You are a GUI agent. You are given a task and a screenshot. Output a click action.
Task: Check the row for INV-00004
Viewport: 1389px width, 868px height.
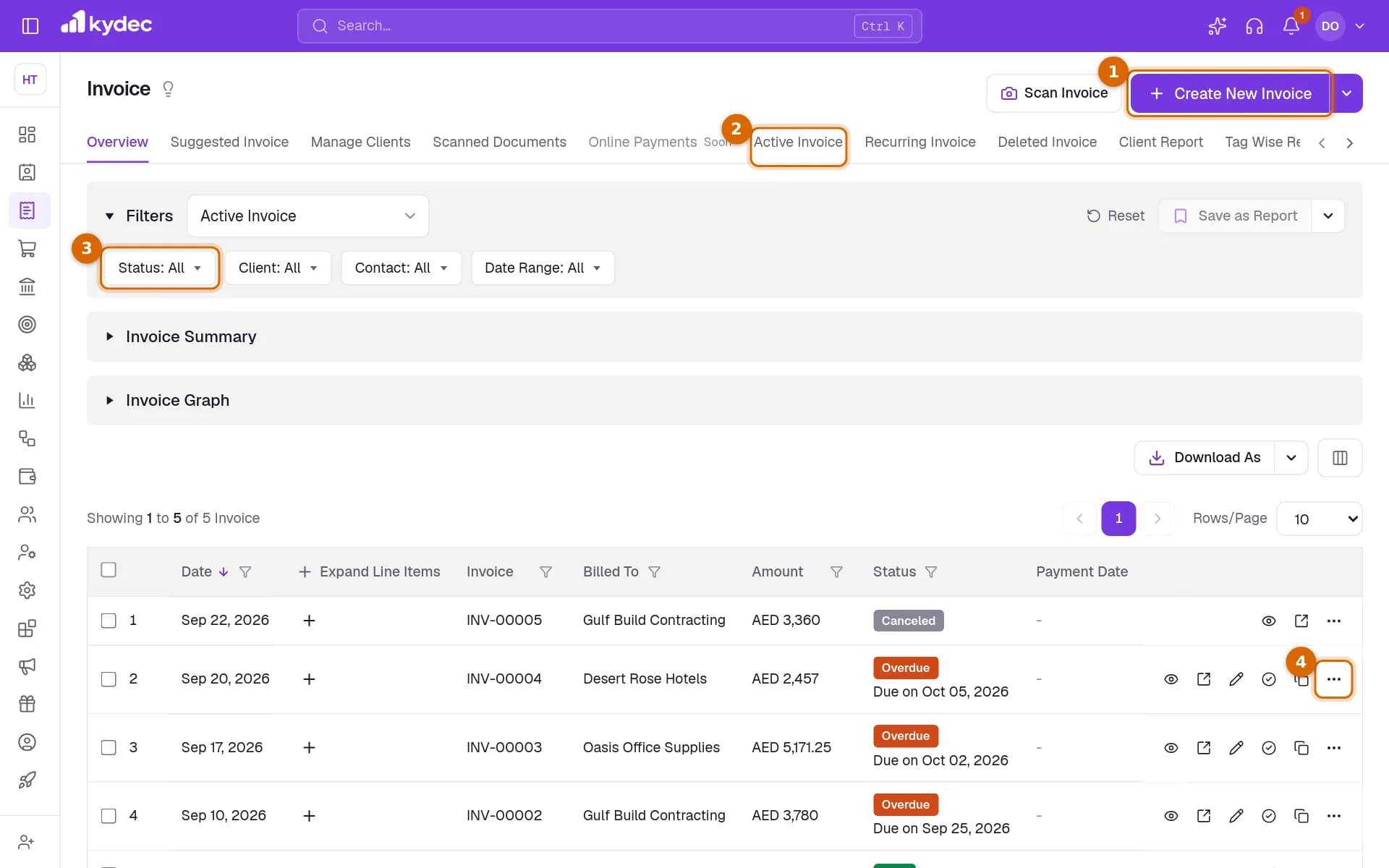[109, 679]
